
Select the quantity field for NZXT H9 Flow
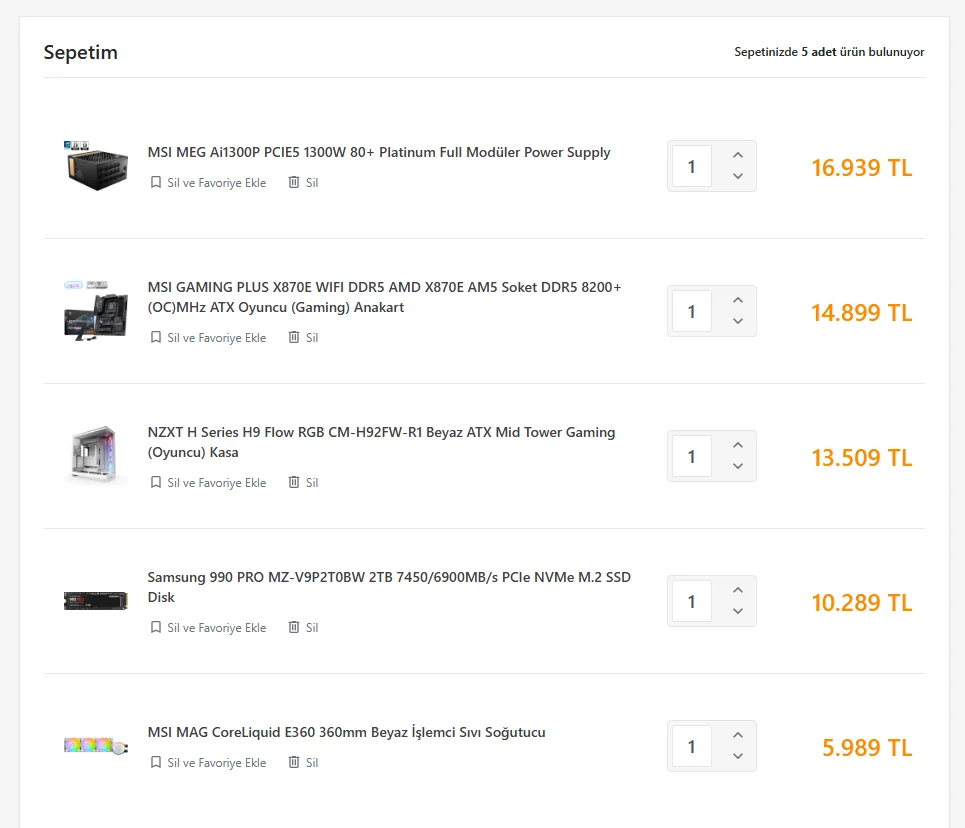click(x=692, y=456)
